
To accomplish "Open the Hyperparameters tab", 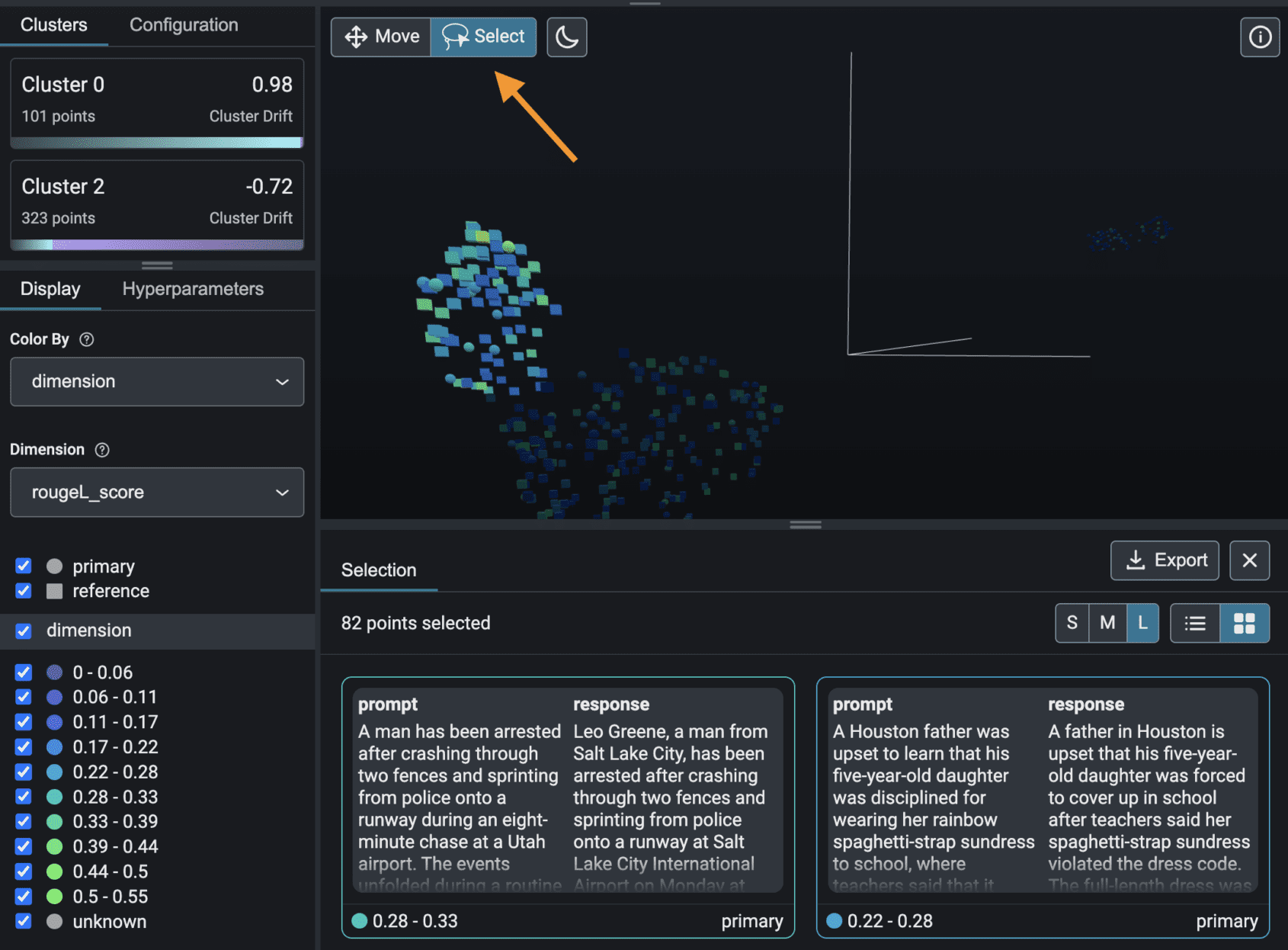I will pyautogui.click(x=193, y=289).
